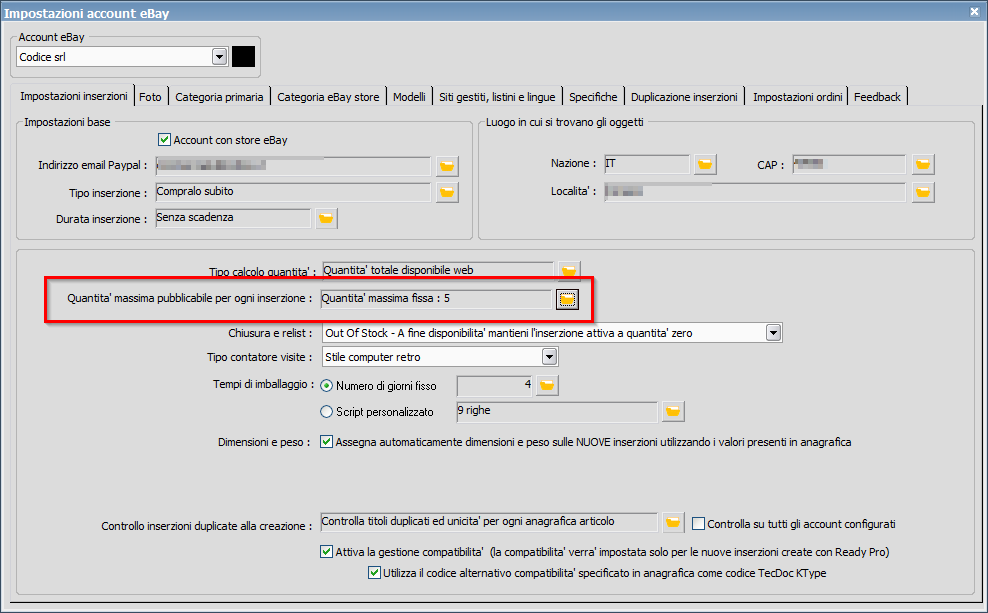Expand the Chiusura e relist dropdown
The width and height of the screenshot is (988, 613).
point(774,333)
